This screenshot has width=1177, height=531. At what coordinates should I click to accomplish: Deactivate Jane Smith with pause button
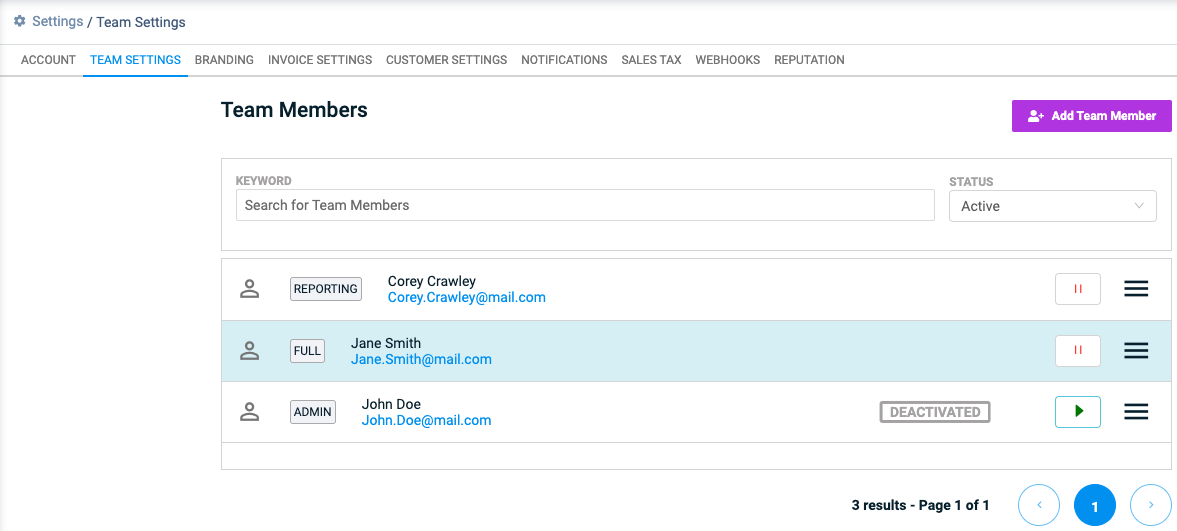(x=1078, y=351)
